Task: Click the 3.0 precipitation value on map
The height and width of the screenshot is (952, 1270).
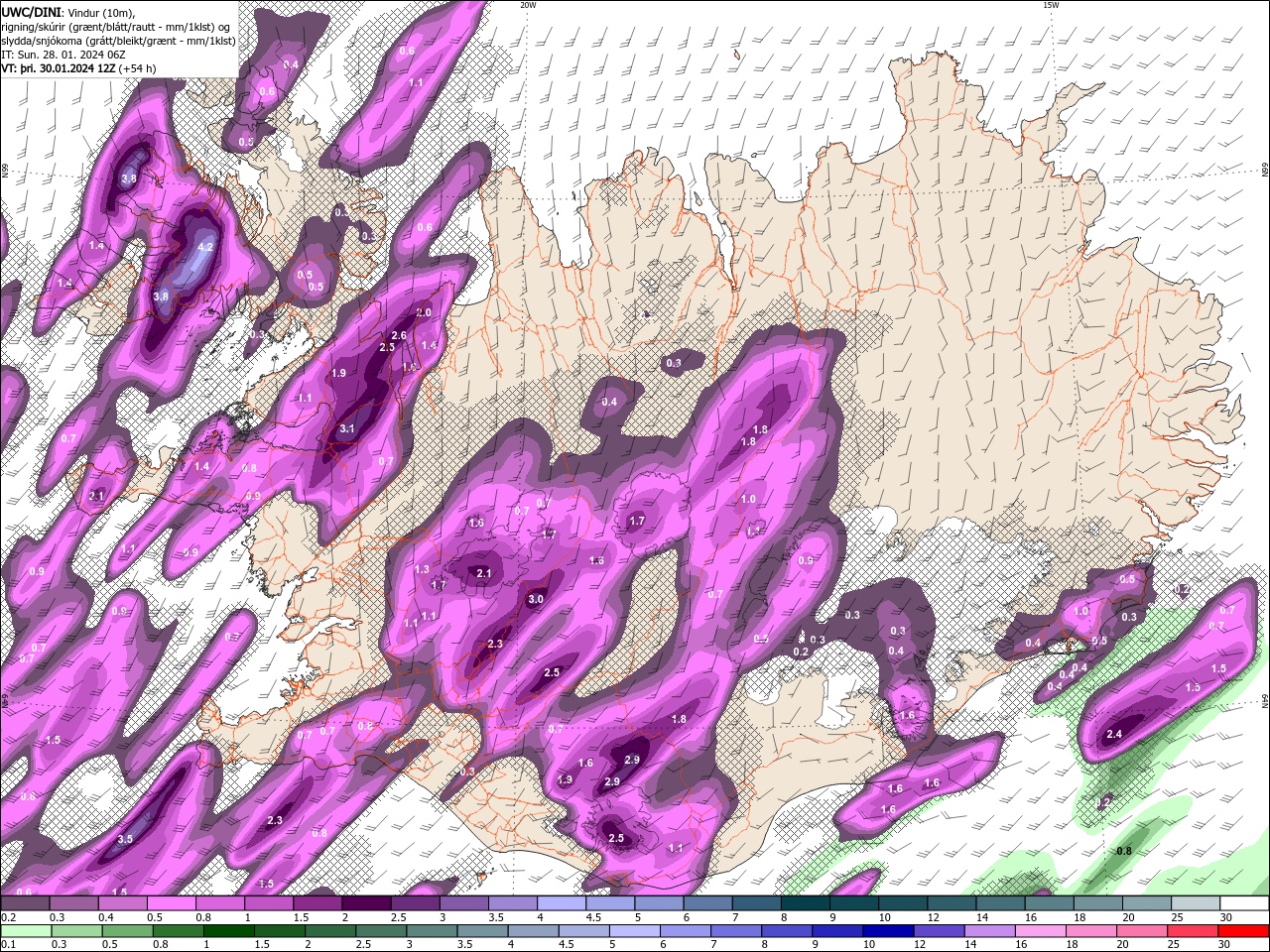Action: coord(536,599)
